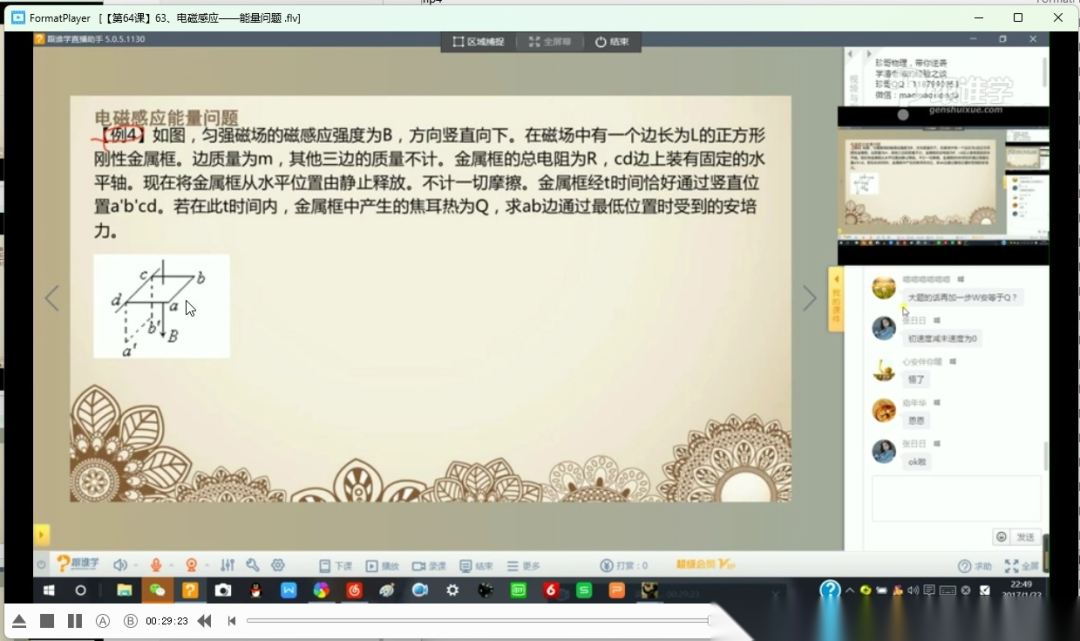Click the chat message input box
Image resolution: width=1080 pixels, height=641 pixels.
[956, 498]
